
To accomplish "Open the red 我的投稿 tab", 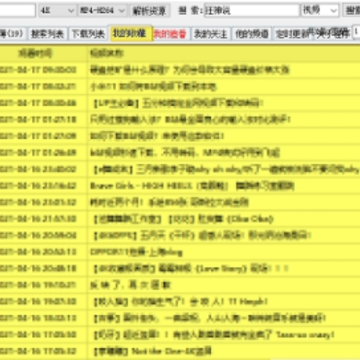I will [x=170, y=34].
